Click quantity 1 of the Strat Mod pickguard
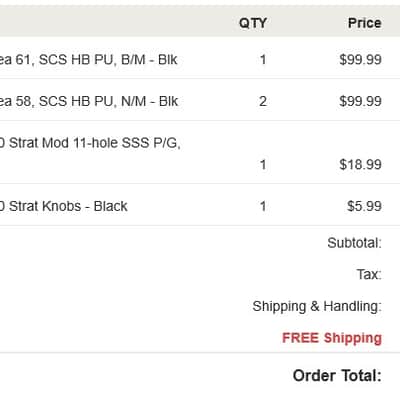 (x=263, y=165)
